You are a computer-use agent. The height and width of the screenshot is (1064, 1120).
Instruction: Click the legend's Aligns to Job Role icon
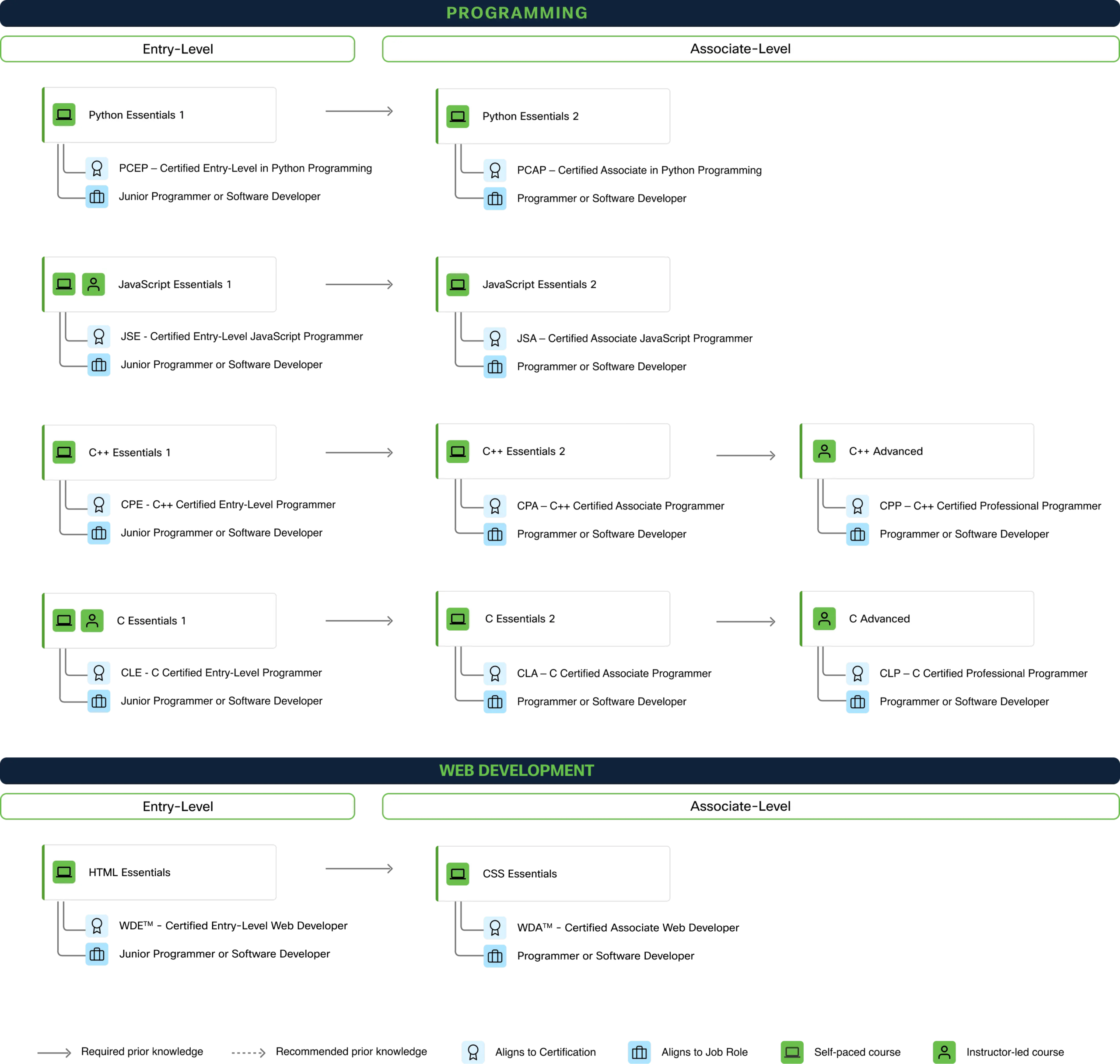click(639, 1052)
